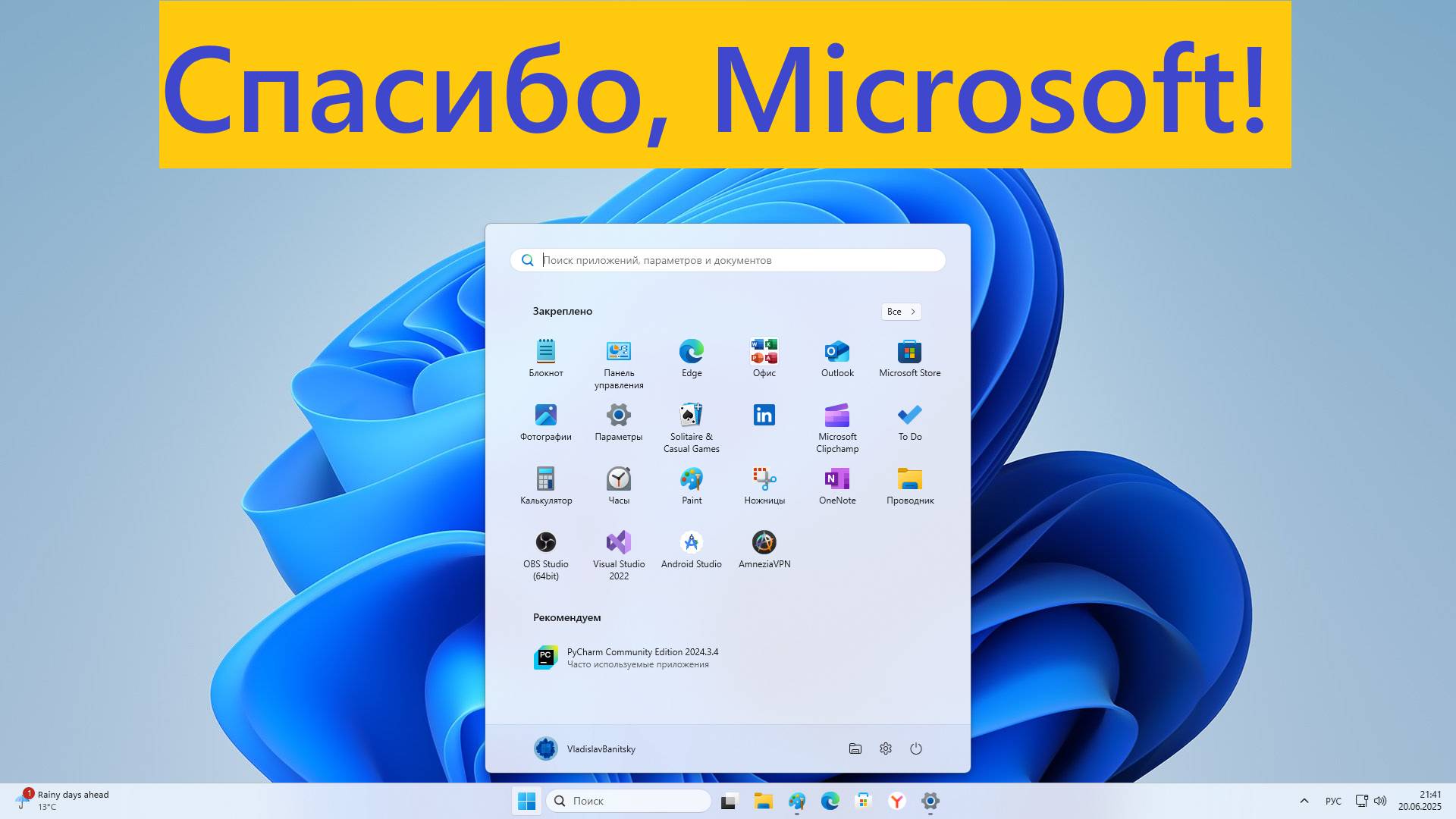1456x819 pixels.
Task: Expand the Все pinned apps list
Action: point(900,312)
